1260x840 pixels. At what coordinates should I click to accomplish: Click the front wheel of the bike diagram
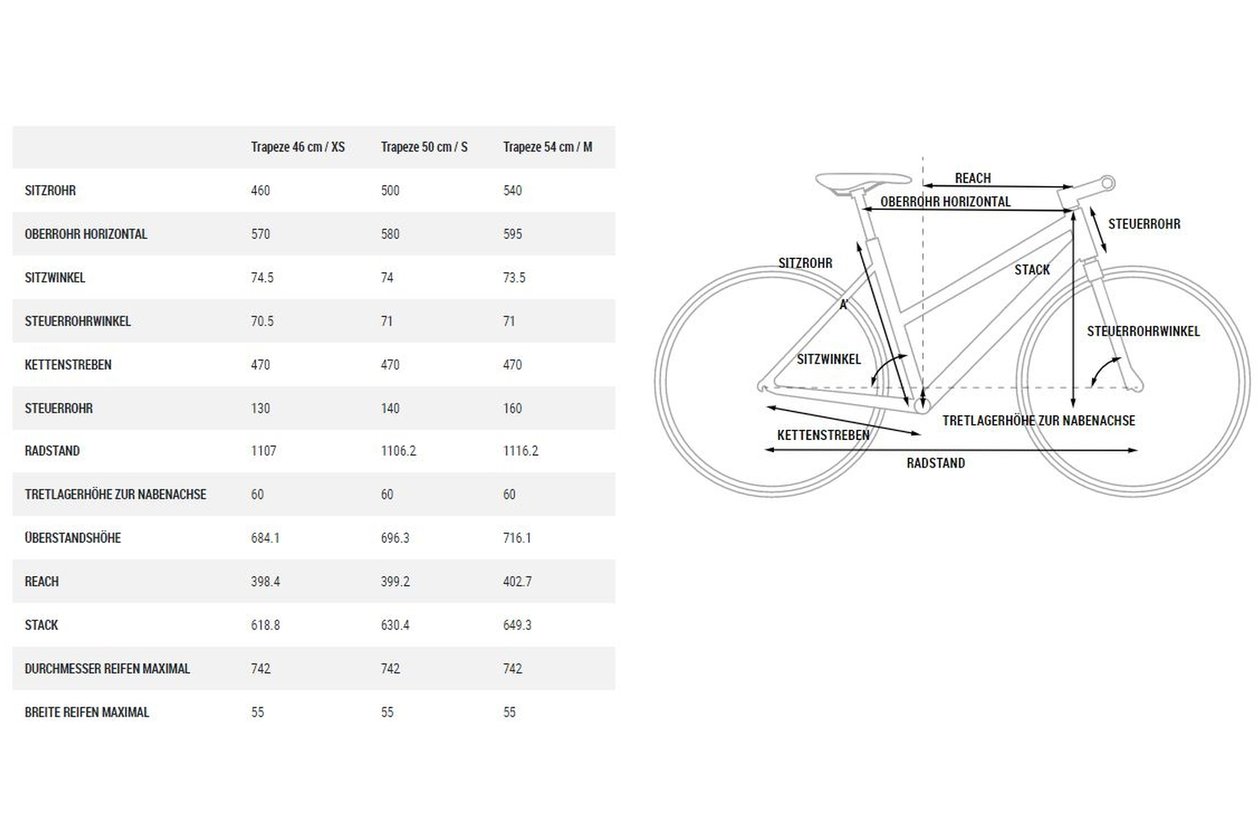1133,381
